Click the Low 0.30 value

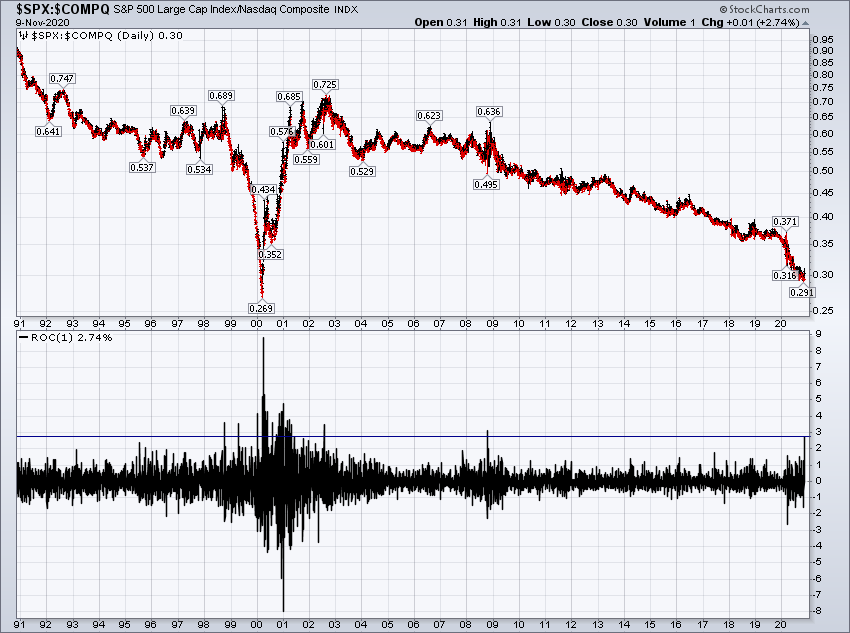551,22
